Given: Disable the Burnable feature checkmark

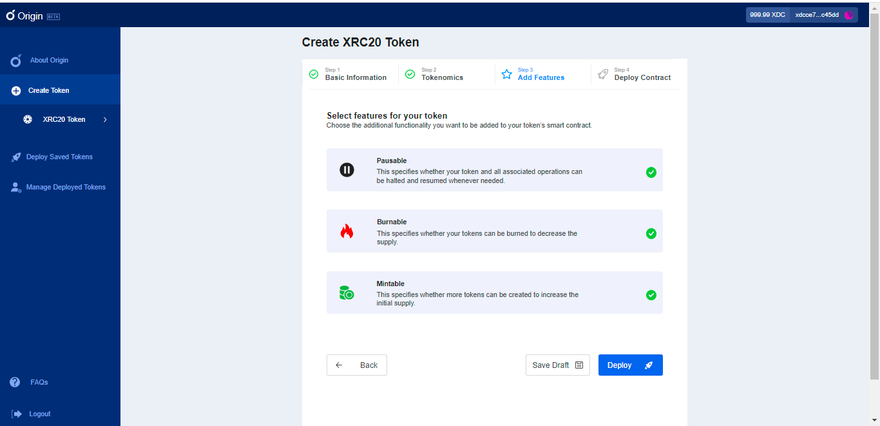Looking at the screenshot, I should tap(651, 233).
